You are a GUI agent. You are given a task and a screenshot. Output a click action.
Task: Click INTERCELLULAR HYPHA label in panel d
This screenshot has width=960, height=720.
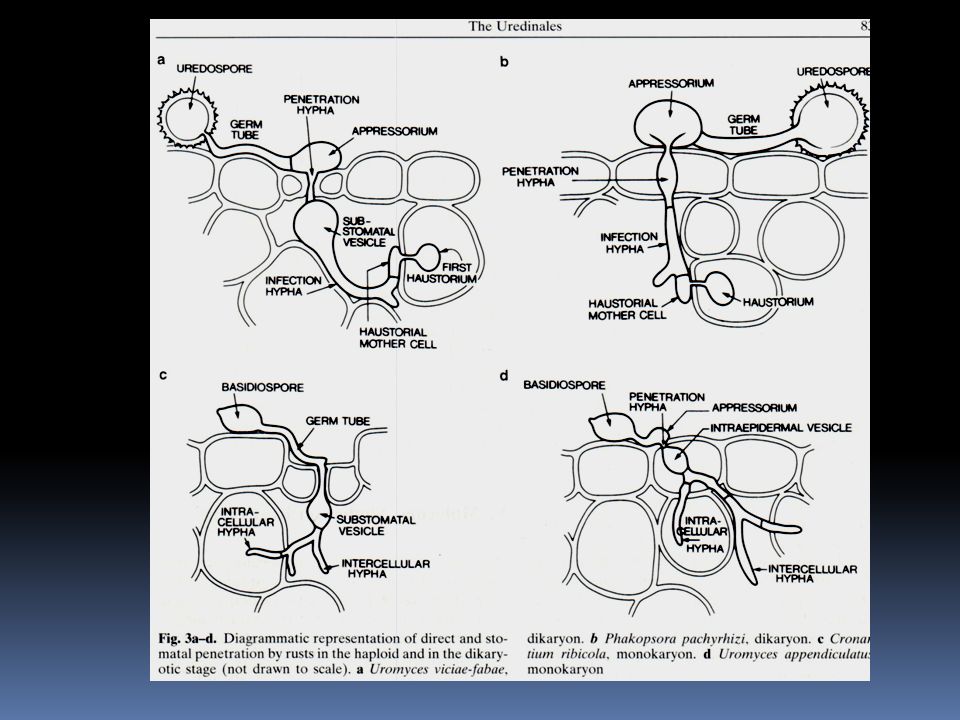click(x=812, y=574)
